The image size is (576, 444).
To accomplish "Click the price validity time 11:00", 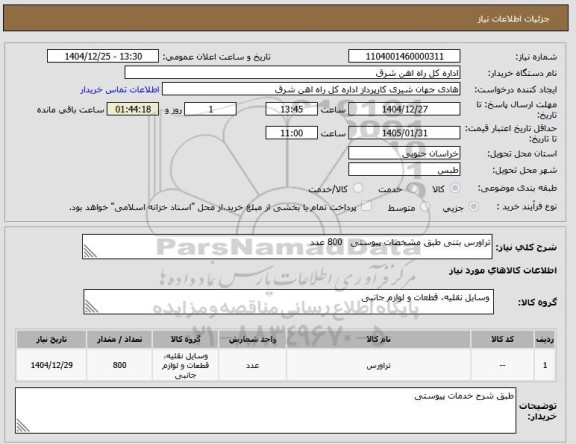I will tap(291, 133).
